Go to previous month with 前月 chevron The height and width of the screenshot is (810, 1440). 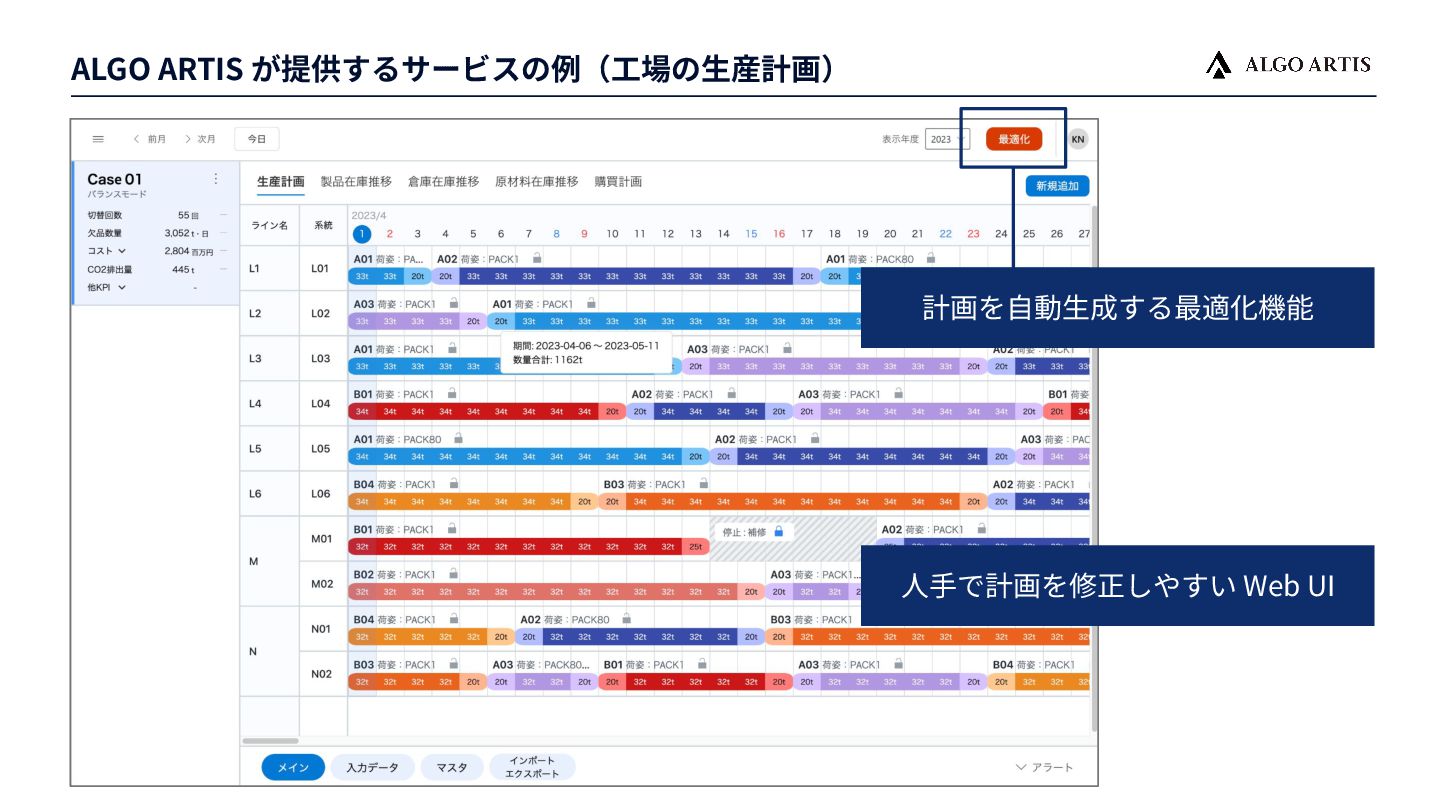136,139
